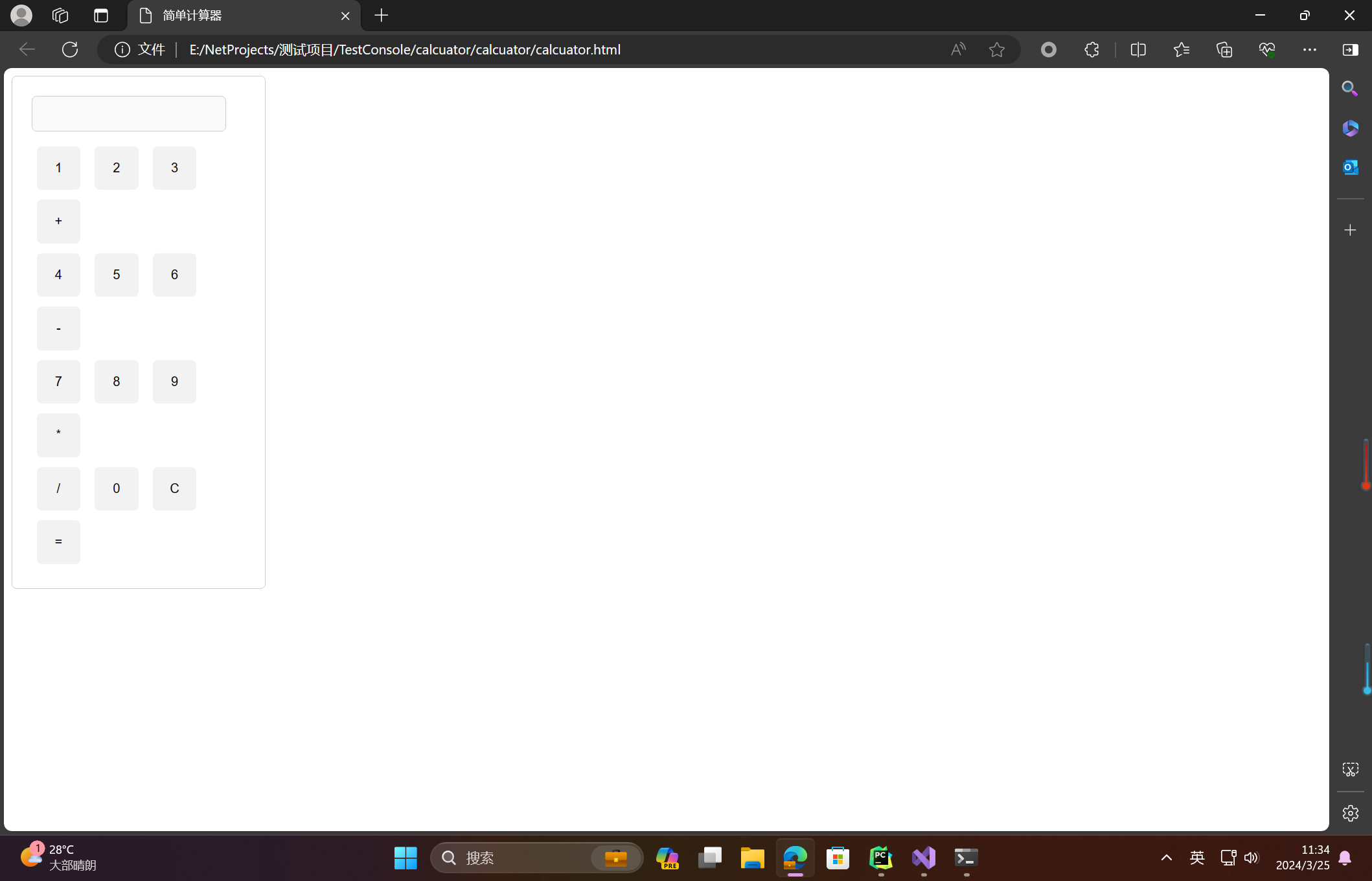Add sidebar app with plus
Viewport: 1372px width, 881px height.
point(1350,230)
